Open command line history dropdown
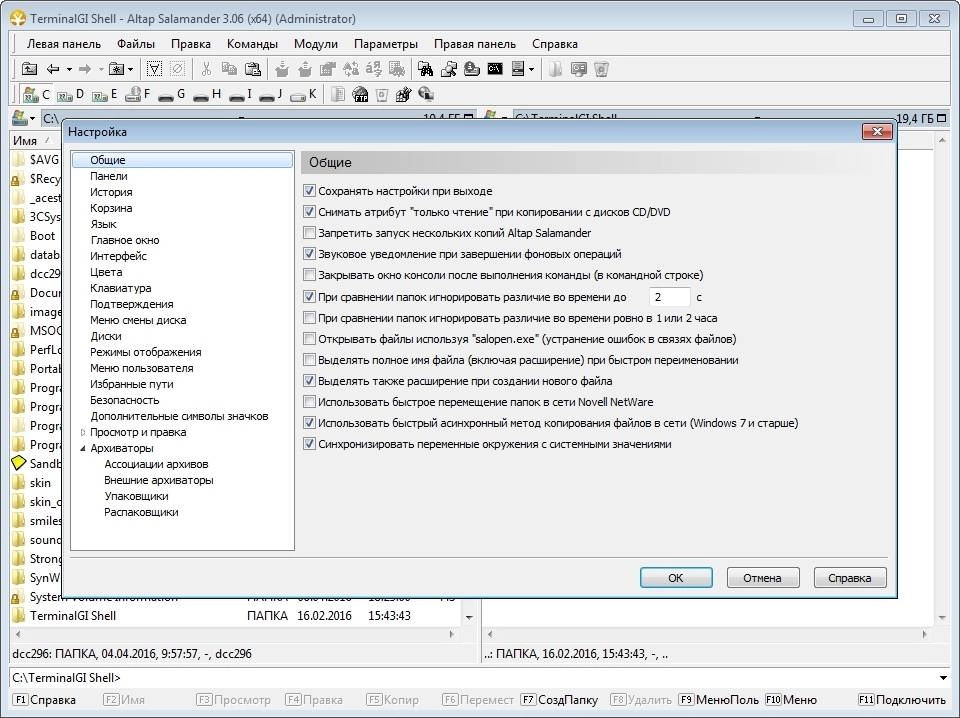Image resolution: width=960 pixels, height=718 pixels. click(943, 678)
